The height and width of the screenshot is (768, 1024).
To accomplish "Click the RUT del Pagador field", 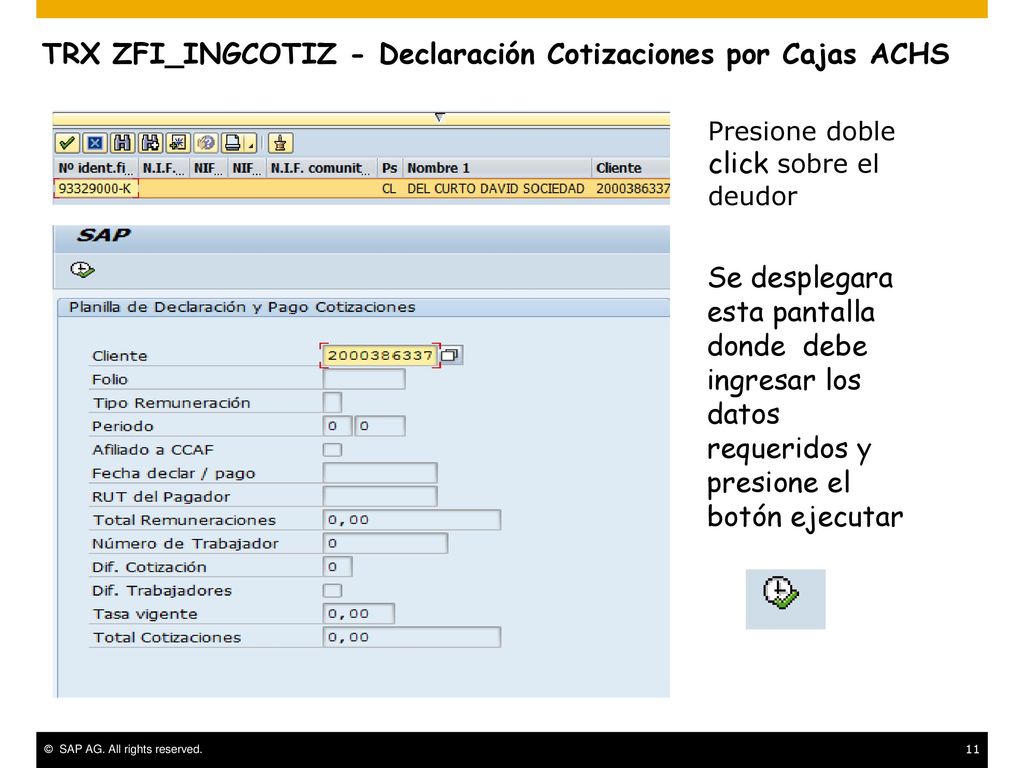I will pyautogui.click(x=380, y=496).
